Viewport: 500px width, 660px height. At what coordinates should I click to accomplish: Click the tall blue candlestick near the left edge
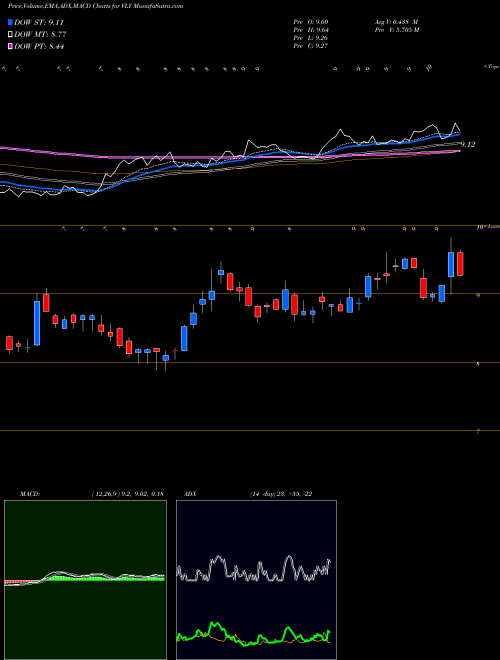(x=37, y=323)
